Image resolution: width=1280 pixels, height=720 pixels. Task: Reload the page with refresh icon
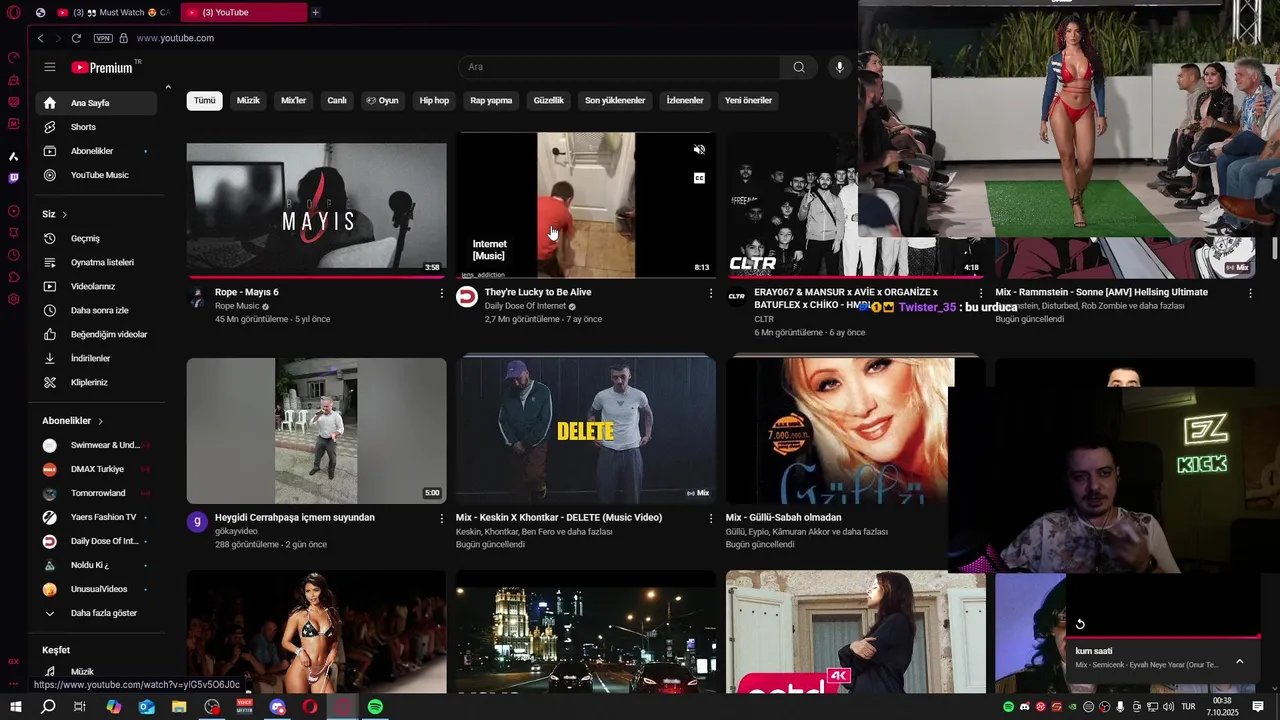pos(76,38)
